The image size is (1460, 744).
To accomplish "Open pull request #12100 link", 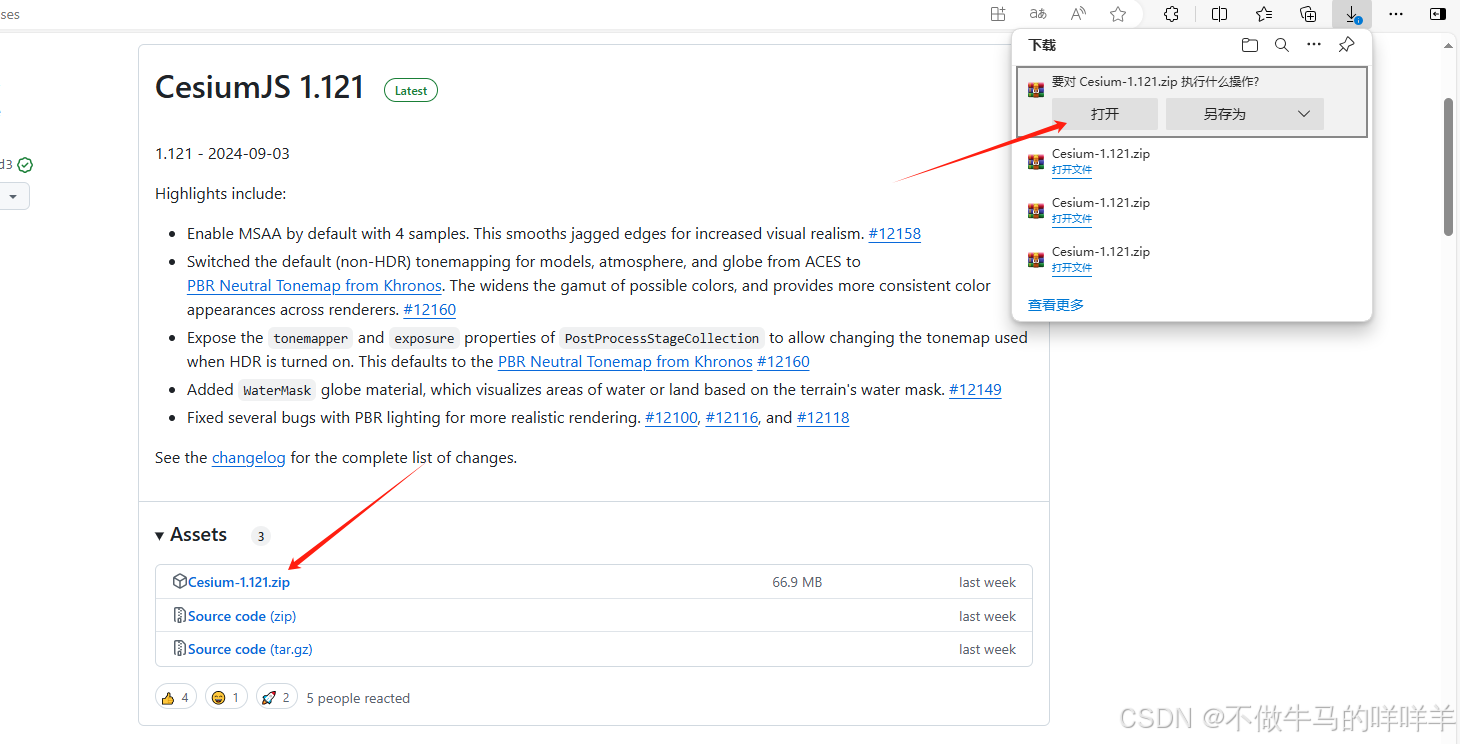I will (x=671, y=418).
